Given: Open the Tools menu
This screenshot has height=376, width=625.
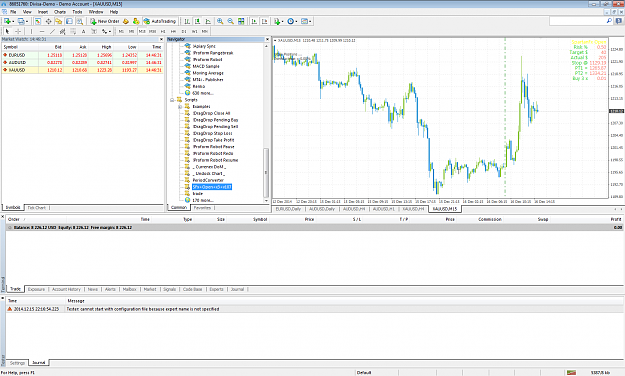Looking at the screenshot, I should 77,12.
